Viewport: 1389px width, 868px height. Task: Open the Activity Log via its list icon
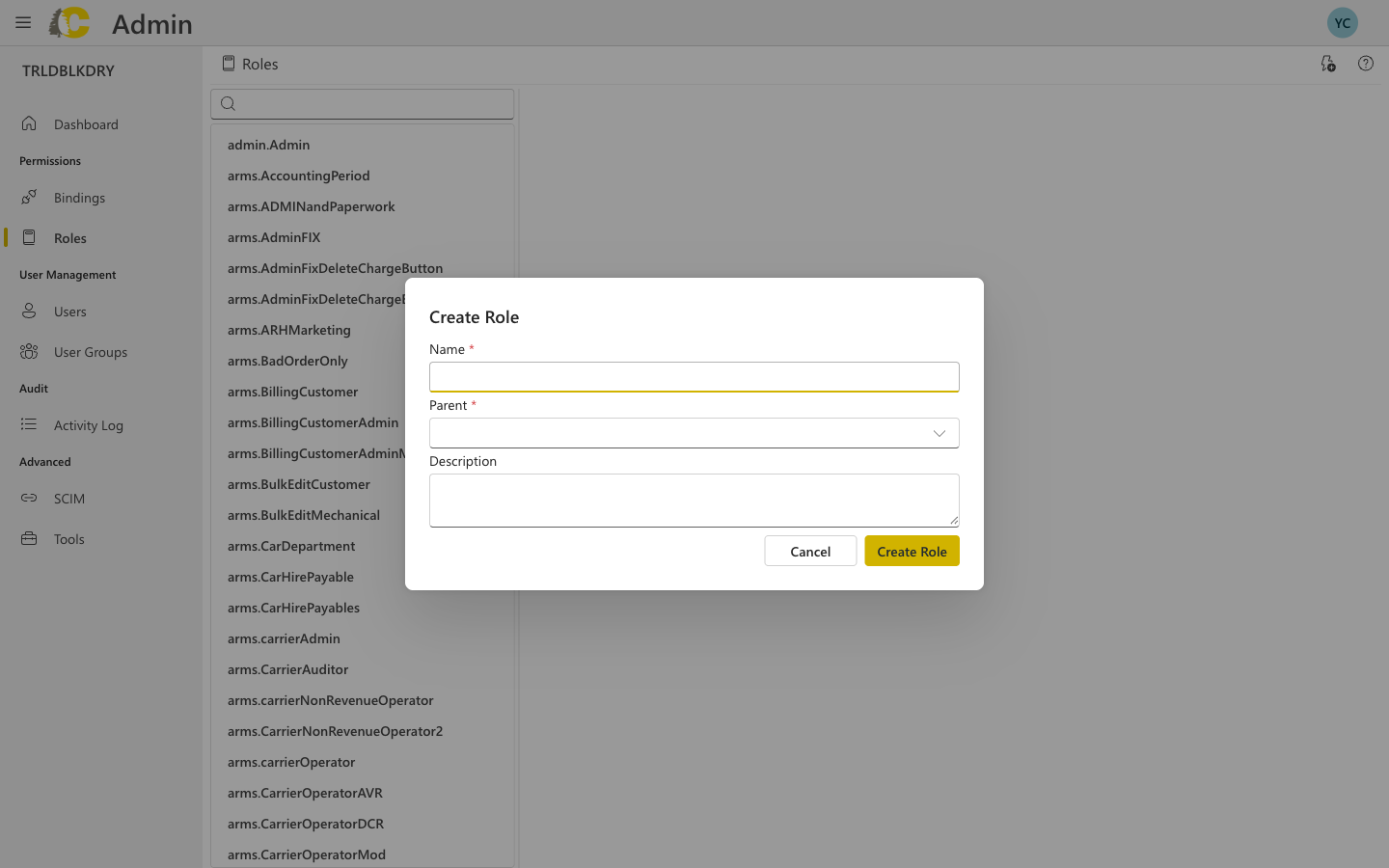[29, 424]
